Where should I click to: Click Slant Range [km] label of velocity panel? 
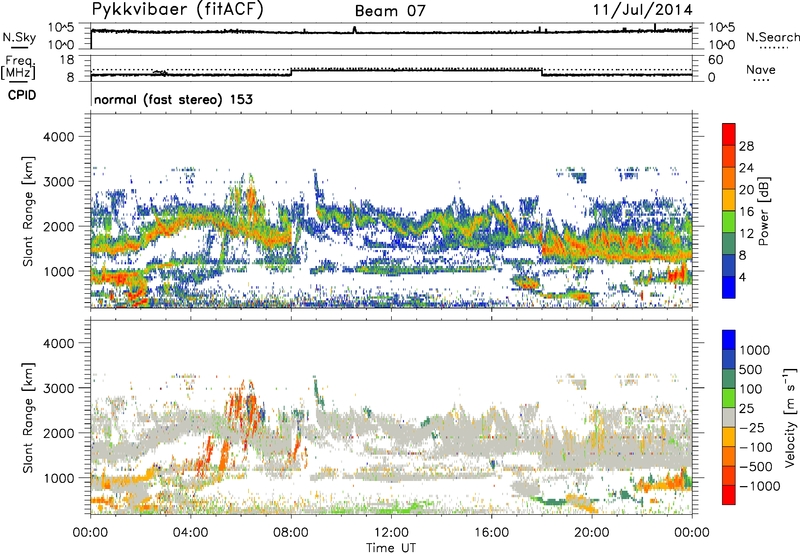tap(28, 417)
